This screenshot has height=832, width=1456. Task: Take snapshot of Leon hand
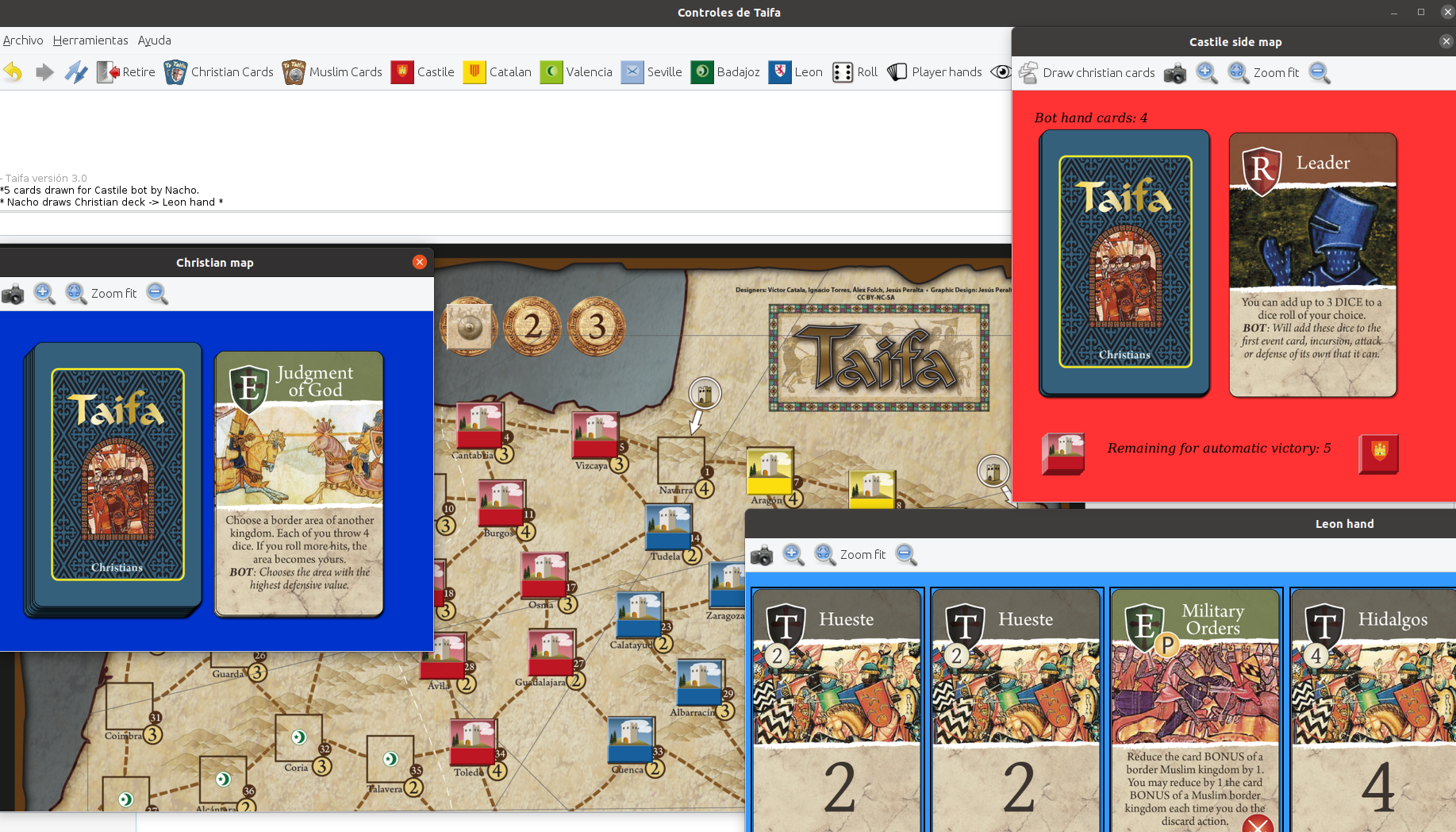762,555
